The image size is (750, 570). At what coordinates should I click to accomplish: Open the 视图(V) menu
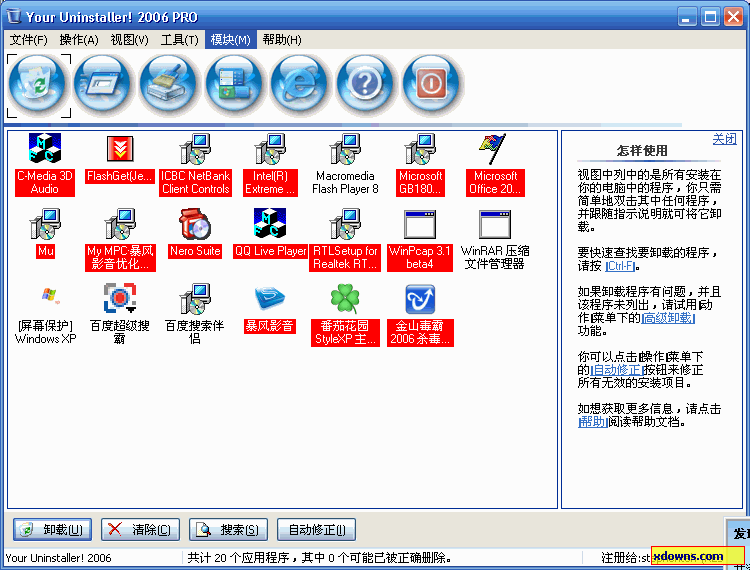point(129,40)
